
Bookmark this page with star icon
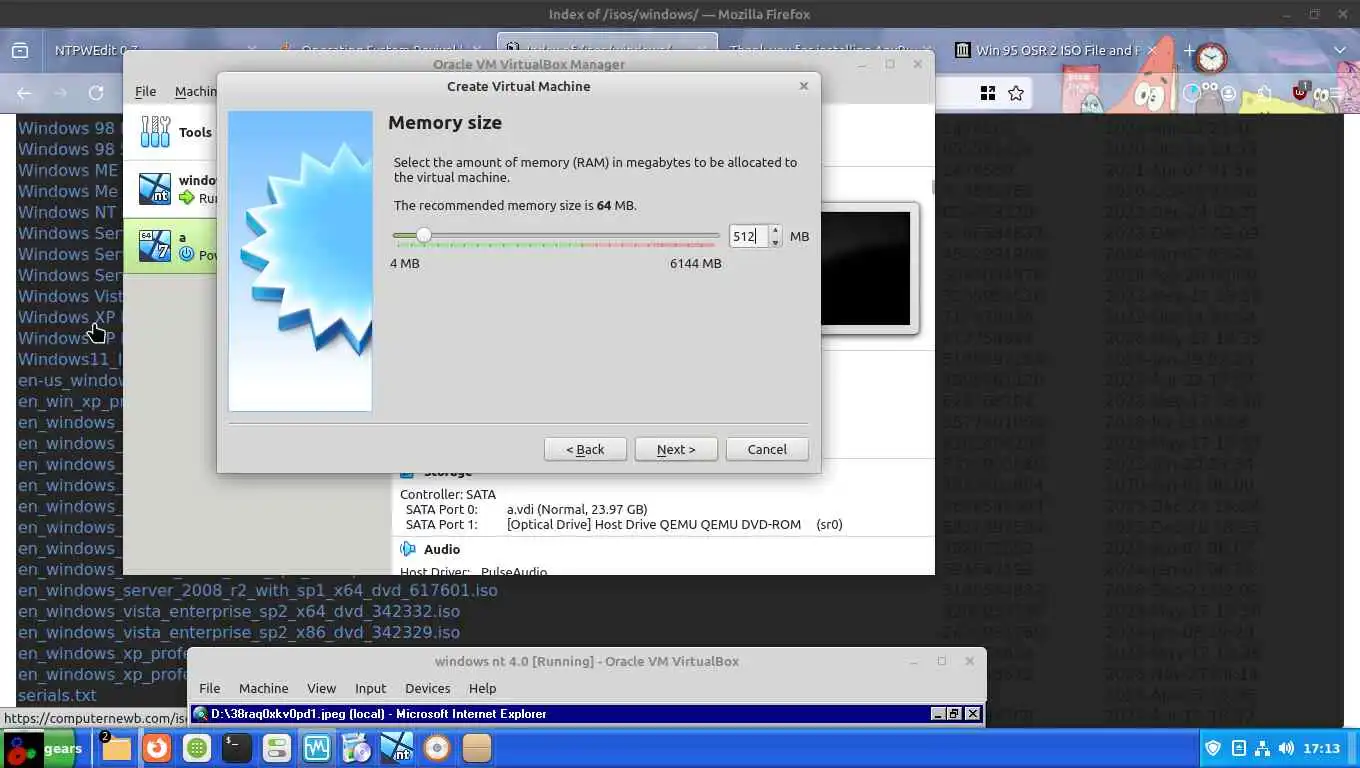tap(1016, 93)
